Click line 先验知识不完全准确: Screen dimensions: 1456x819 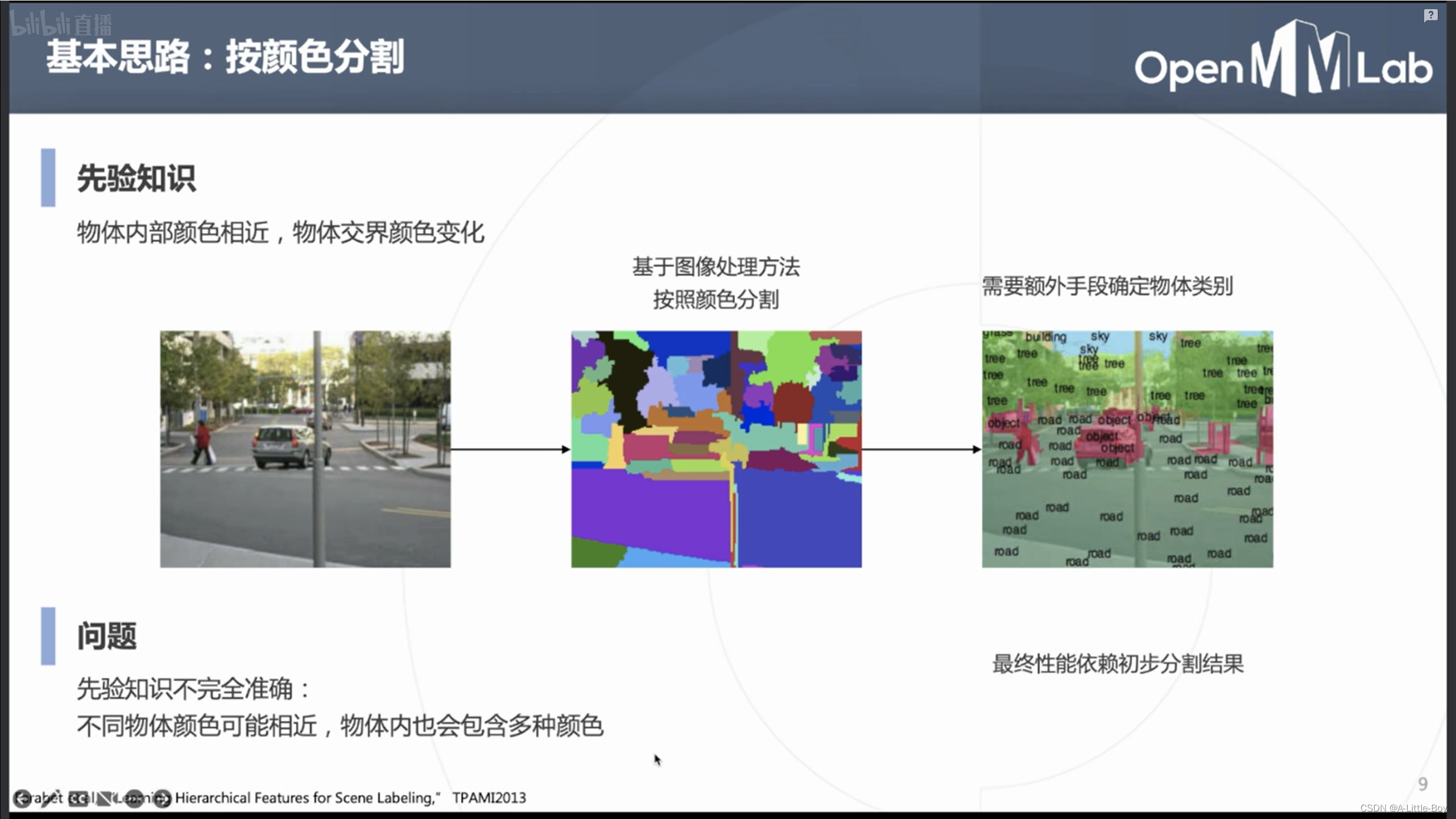click(x=193, y=689)
